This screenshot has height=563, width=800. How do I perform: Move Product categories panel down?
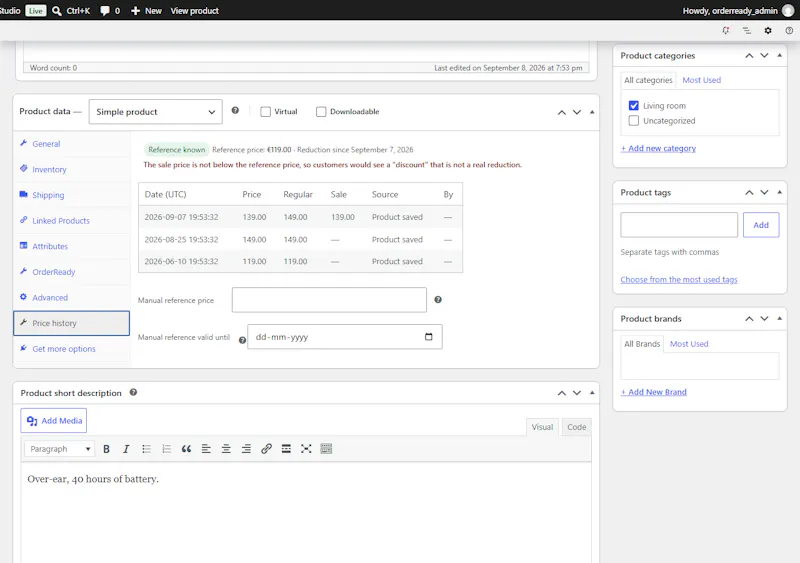pyautogui.click(x=764, y=56)
